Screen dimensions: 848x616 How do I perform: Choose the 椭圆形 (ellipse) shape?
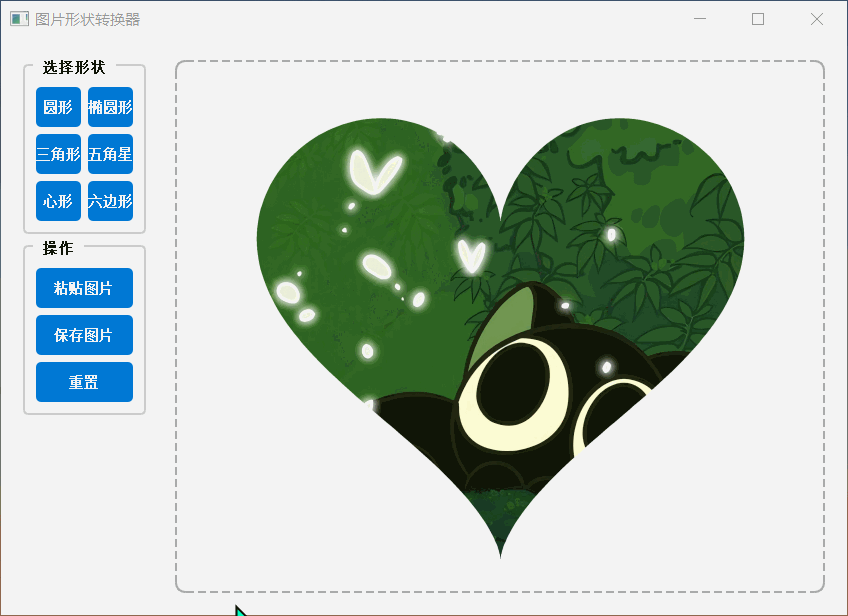point(110,107)
